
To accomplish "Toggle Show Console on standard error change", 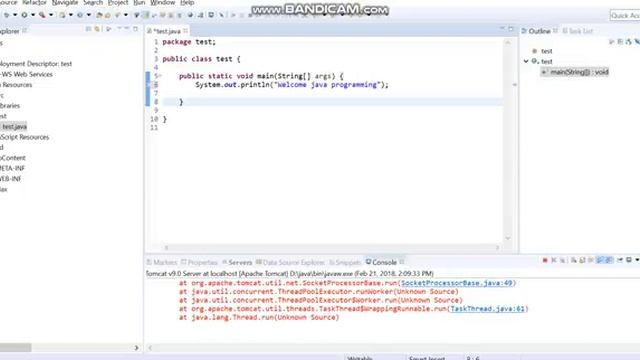I will (x=609, y=260).
